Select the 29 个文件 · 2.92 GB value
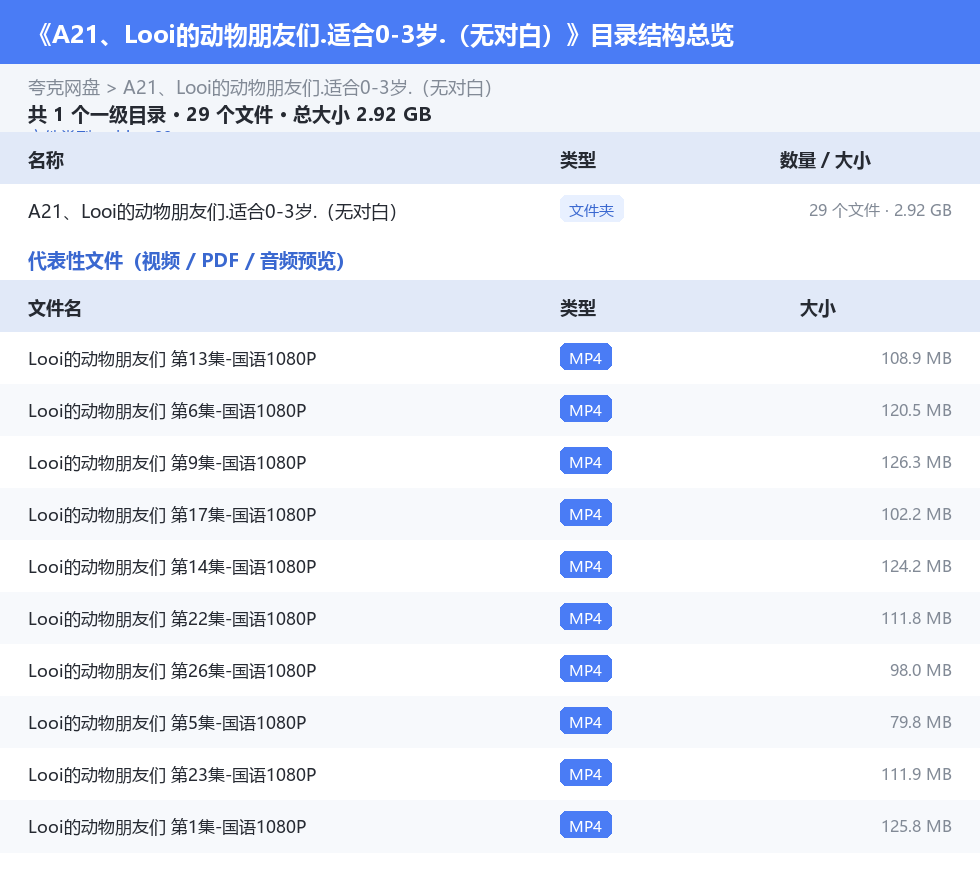 click(880, 210)
